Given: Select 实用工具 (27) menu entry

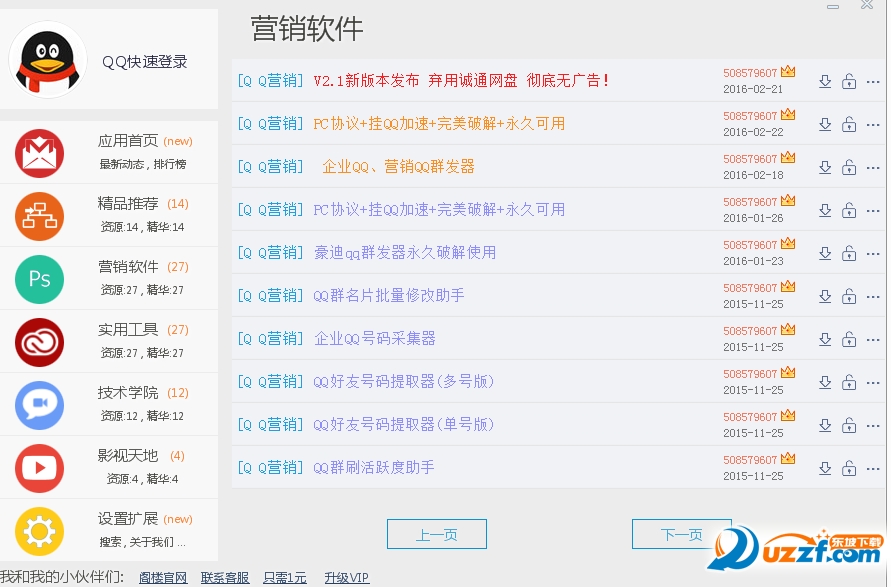Looking at the screenshot, I should pos(109,342).
